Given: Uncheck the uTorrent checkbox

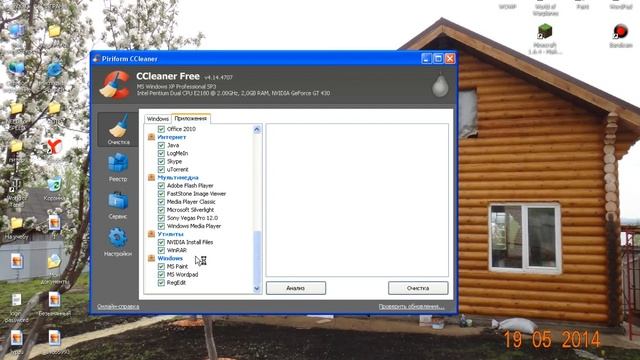Looking at the screenshot, I should click(x=161, y=169).
